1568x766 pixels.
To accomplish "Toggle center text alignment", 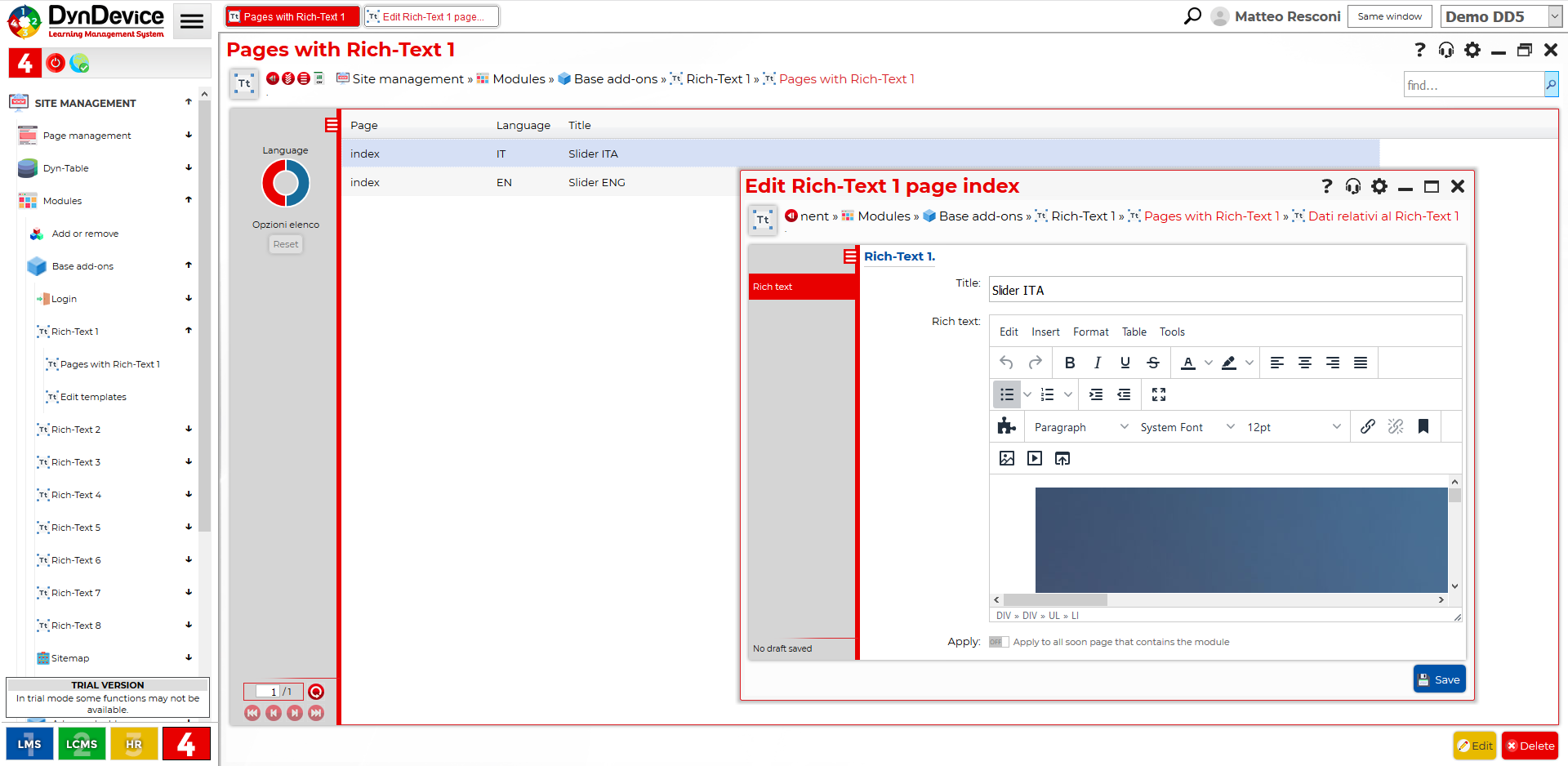I will pyautogui.click(x=1304, y=363).
